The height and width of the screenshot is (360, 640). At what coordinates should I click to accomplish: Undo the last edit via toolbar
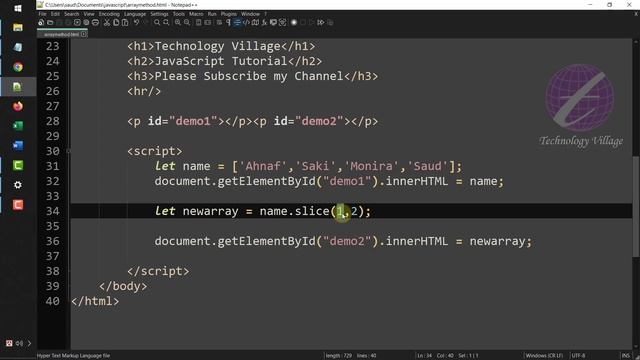click(136, 22)
